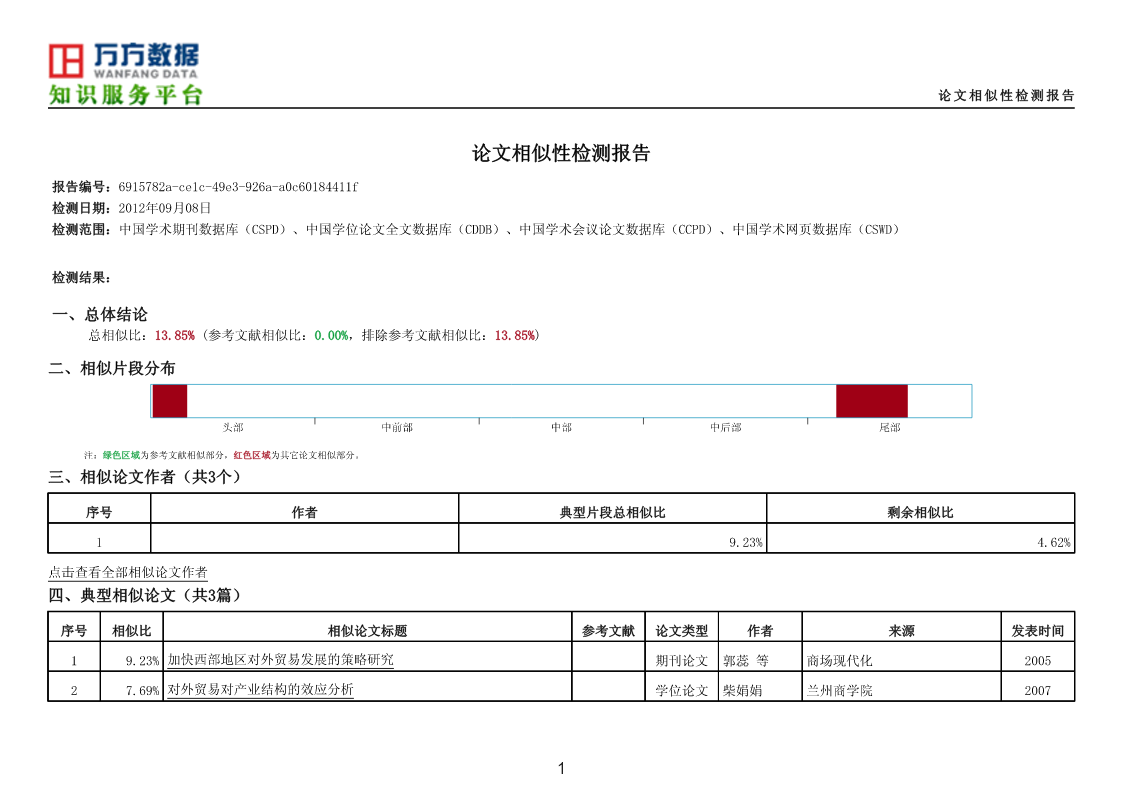Select the large centered report title

pos(561,153)
